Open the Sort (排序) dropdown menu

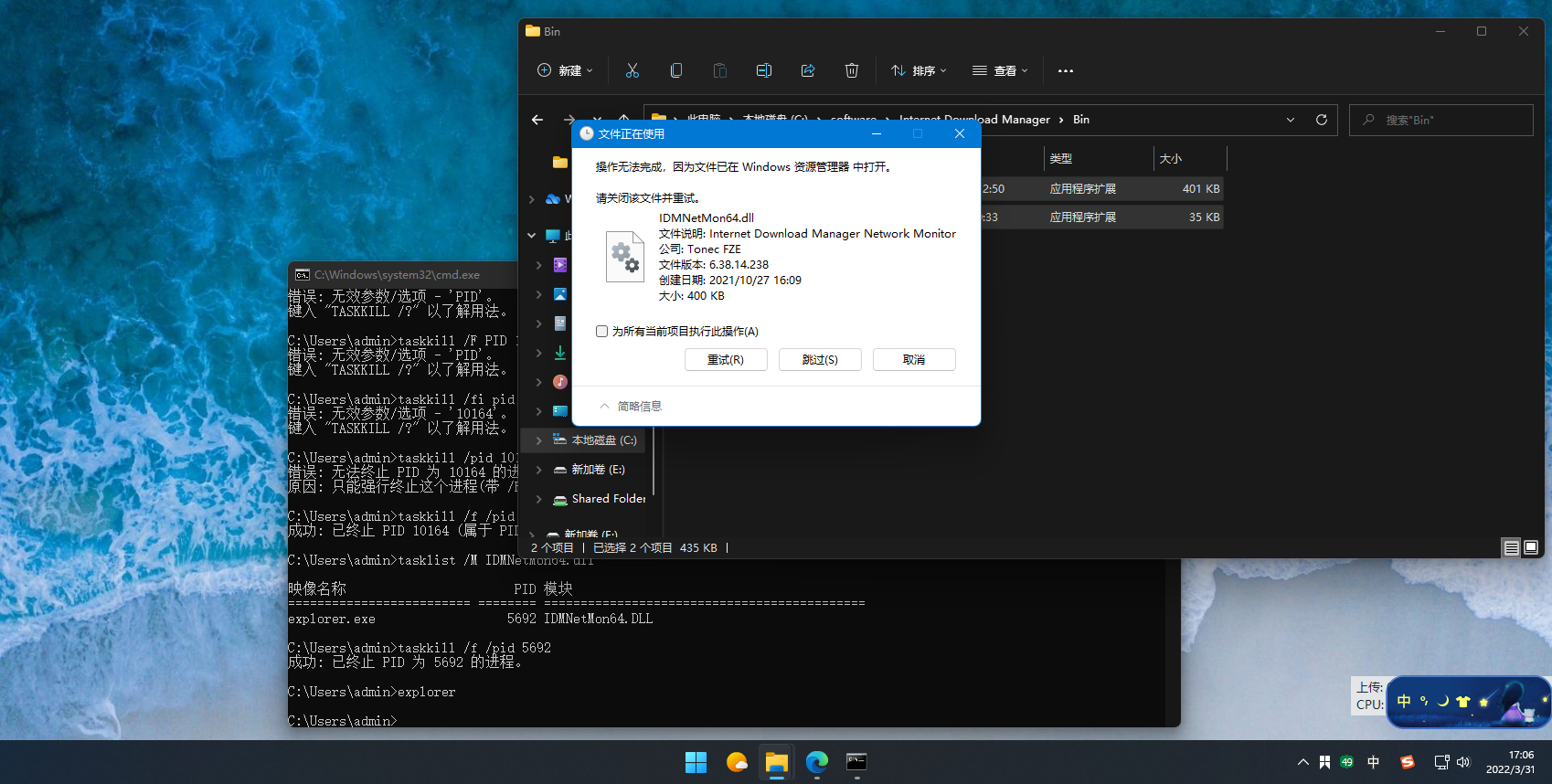[x=919, y=70]
